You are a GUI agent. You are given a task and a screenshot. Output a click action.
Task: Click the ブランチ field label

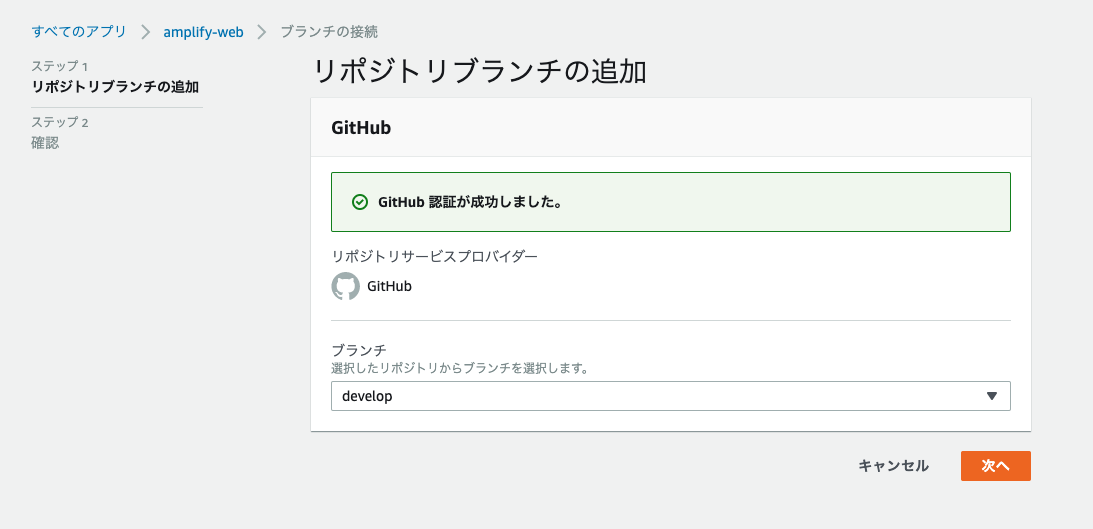[359, 350]
